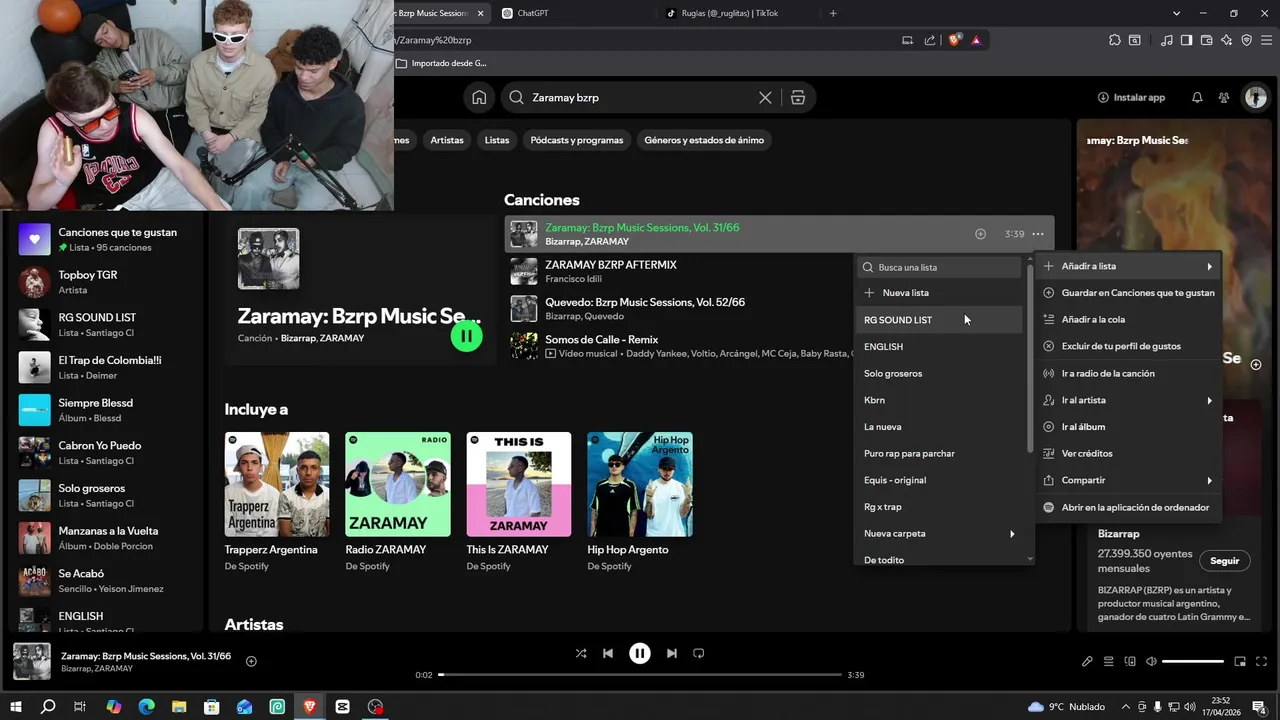
Task: Open Brave Shields lion icon
Action: click(x=954, y=40)
